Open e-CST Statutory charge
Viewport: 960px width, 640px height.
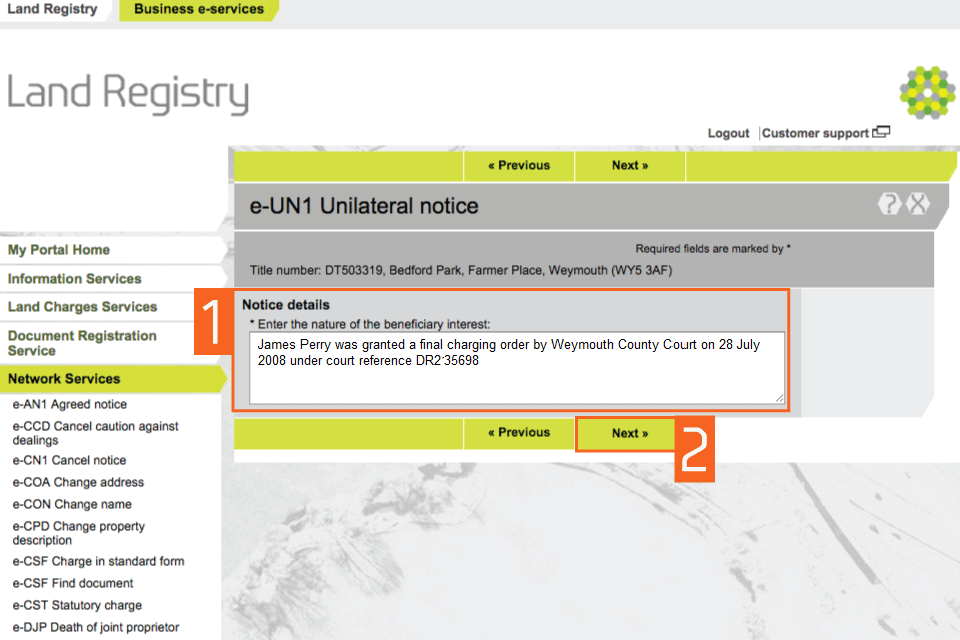click(77, 605)
